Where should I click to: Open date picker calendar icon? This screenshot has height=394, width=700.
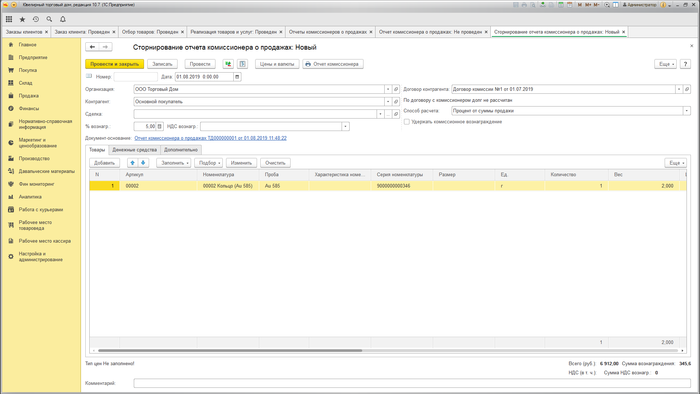(x=237, y=77)
